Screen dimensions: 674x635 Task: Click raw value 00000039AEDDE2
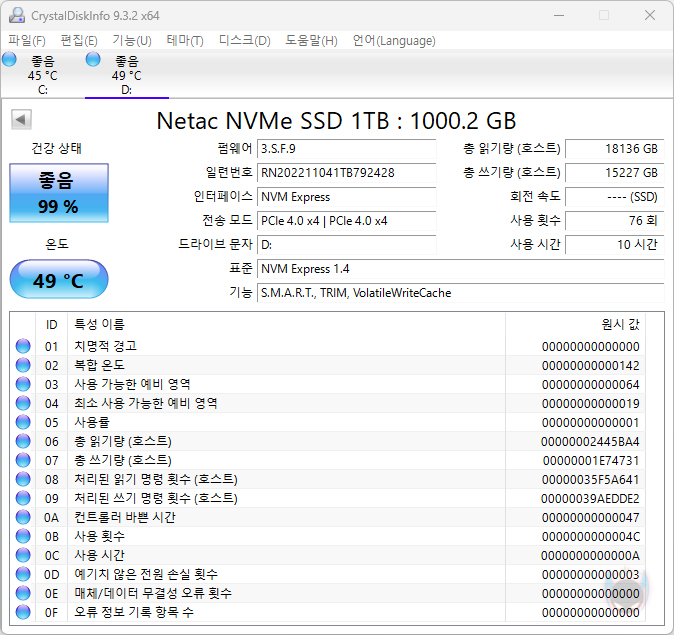(590, 499)
